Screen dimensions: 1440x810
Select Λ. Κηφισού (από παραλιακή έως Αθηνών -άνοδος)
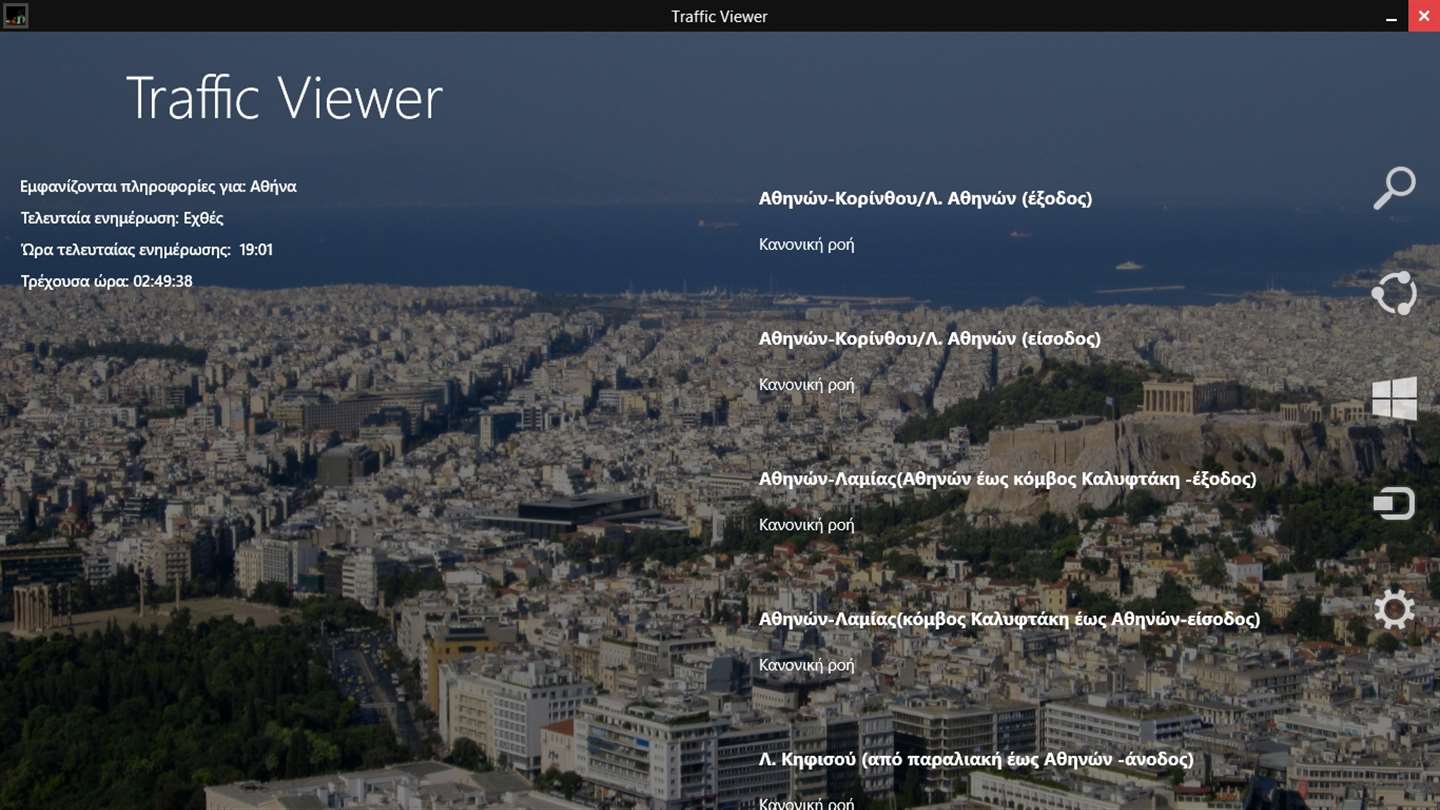(976, 759)
